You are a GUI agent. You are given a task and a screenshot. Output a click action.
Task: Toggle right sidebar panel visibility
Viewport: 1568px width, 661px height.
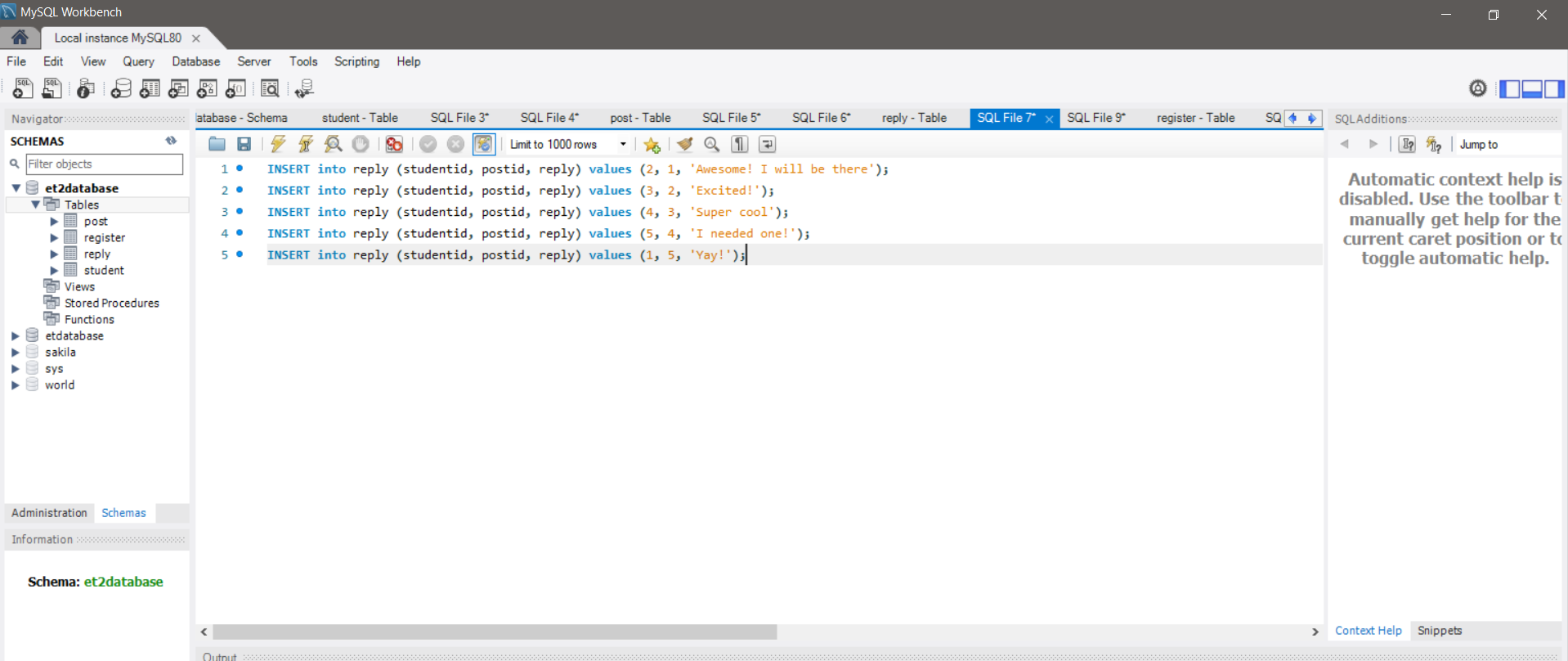(1554, 88)
